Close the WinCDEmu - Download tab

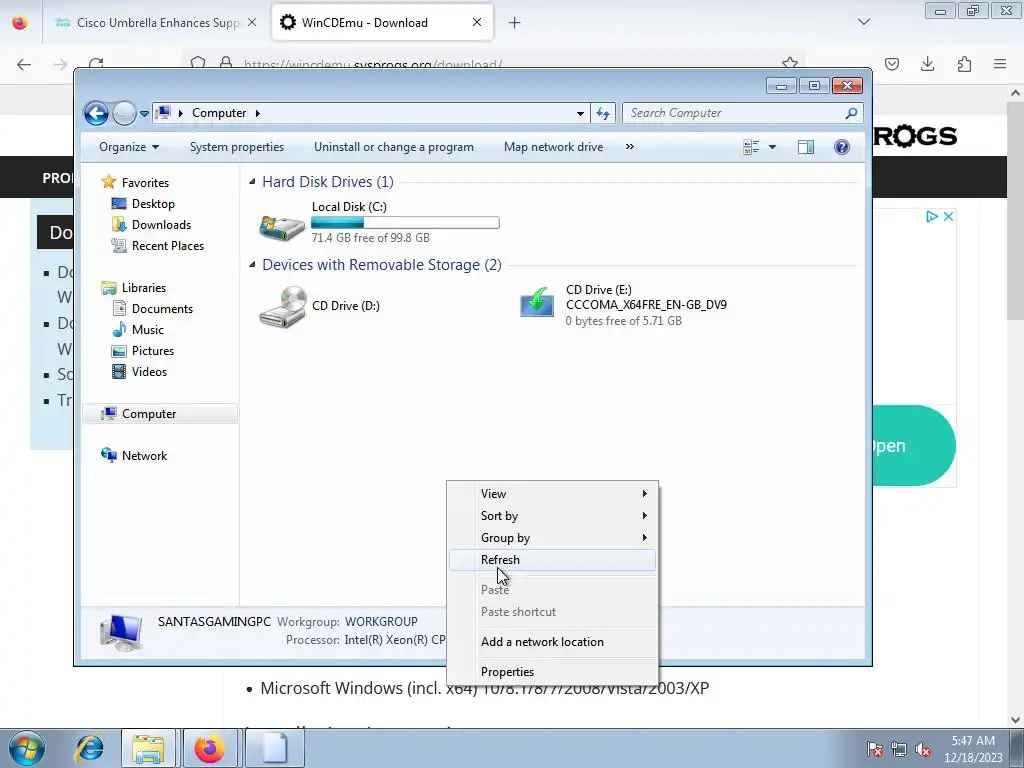[477, 22]
